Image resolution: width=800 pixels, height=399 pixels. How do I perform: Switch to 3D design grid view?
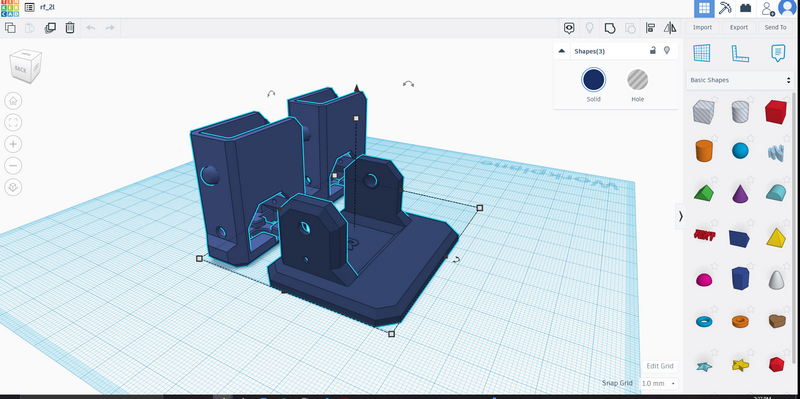704,8
